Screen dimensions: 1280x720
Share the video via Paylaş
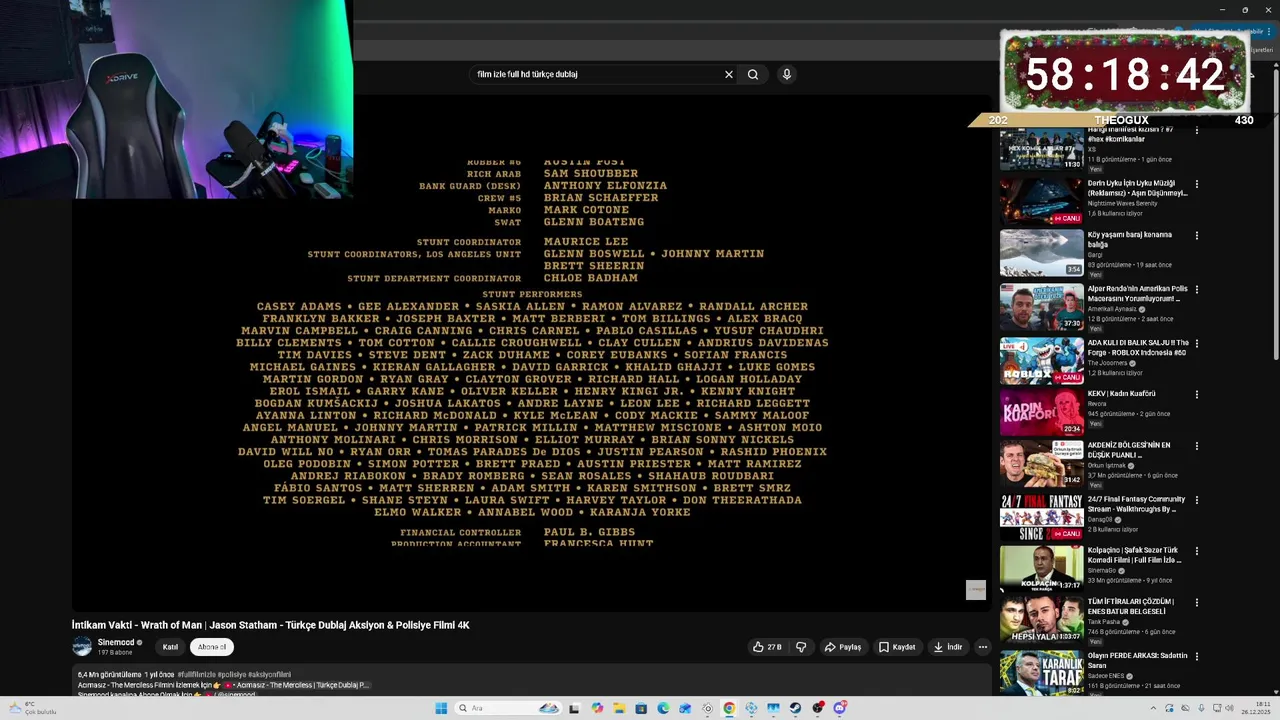[843, 647]
